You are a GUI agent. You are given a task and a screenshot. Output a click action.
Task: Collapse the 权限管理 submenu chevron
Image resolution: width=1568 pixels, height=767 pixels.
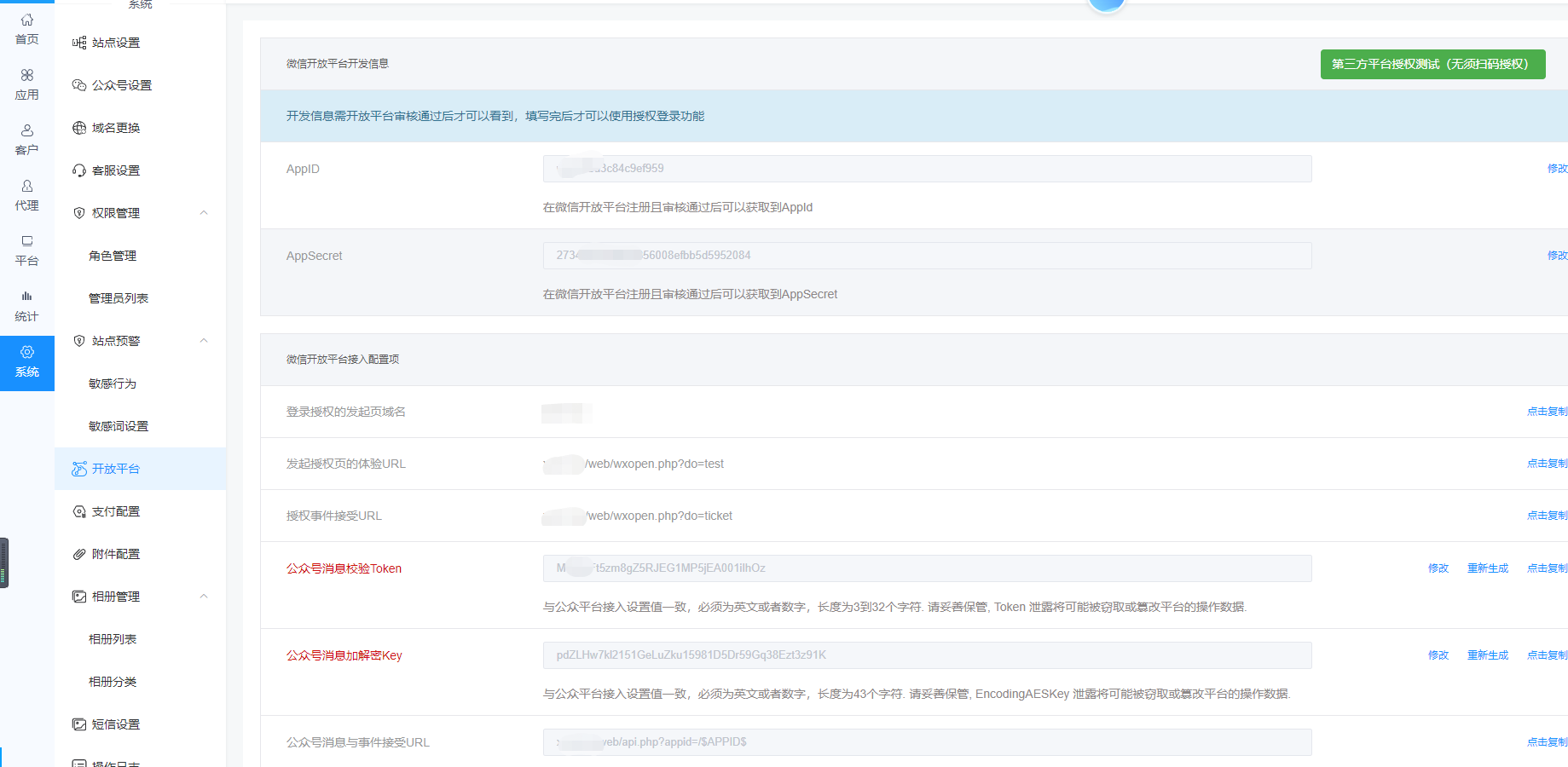point(204,213)
